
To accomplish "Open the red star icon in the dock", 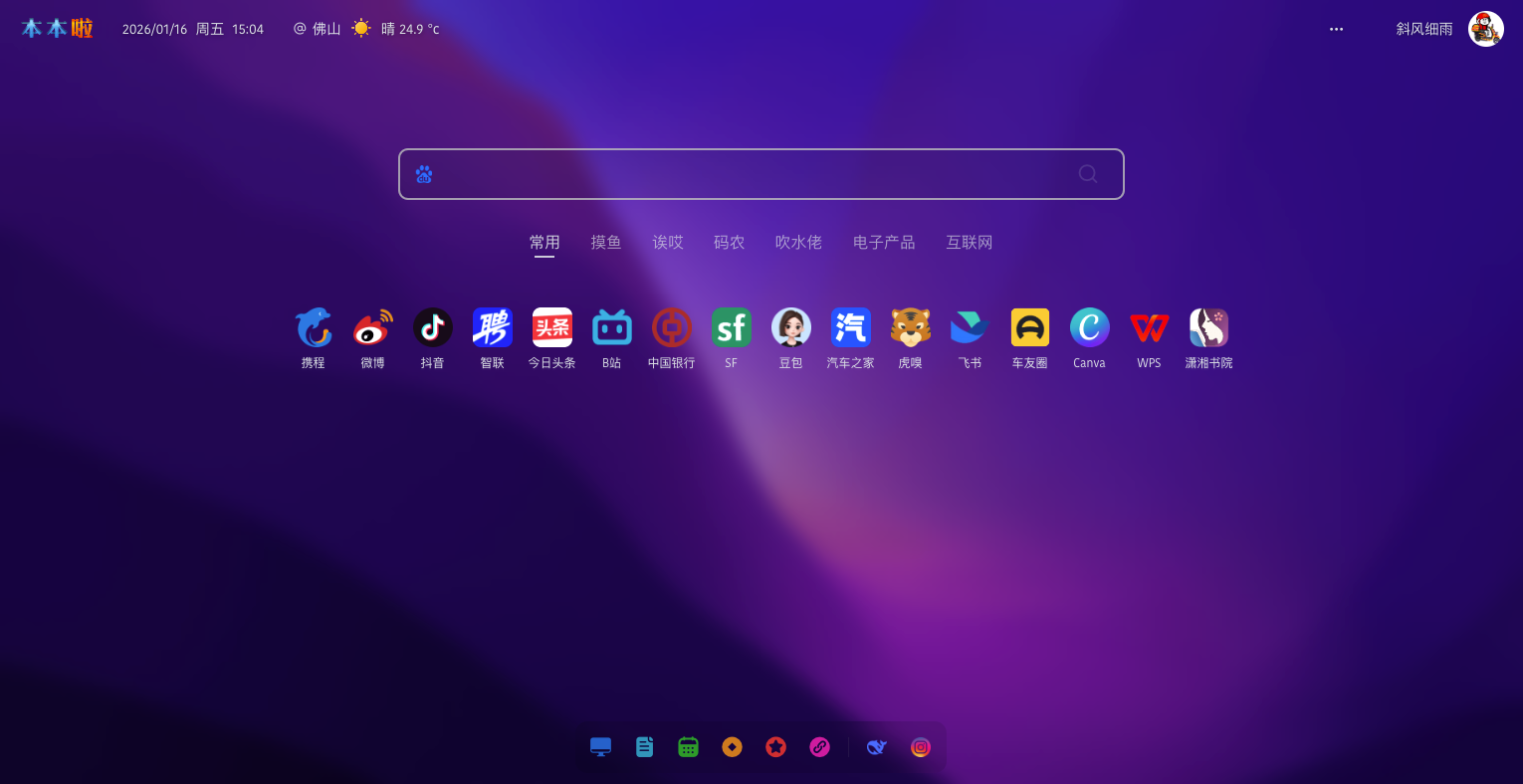I will coord(775,747).
